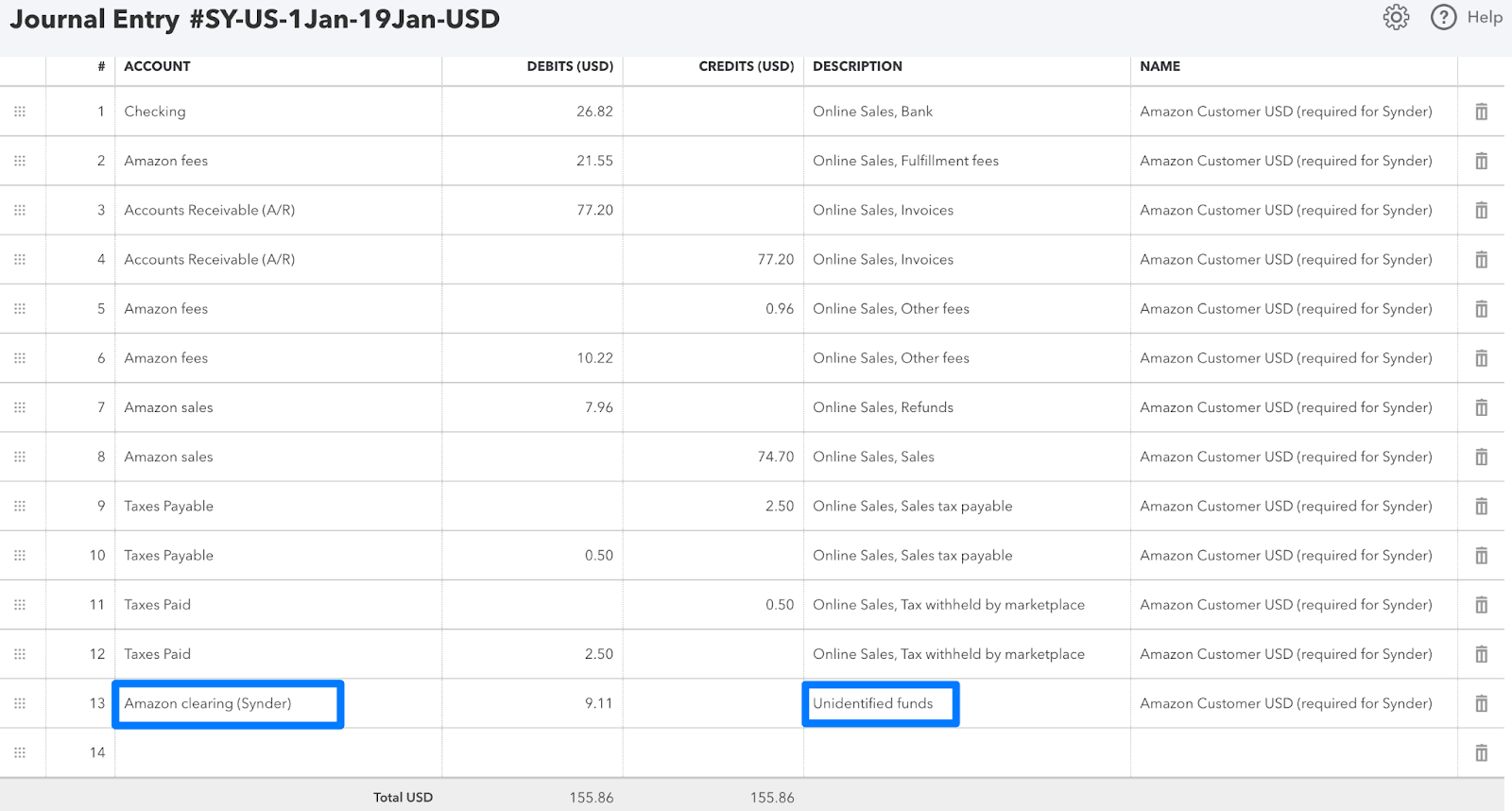Click drag handle for line 7
This screenshot has width=1512, height=811.
click(x=20, y=407)
